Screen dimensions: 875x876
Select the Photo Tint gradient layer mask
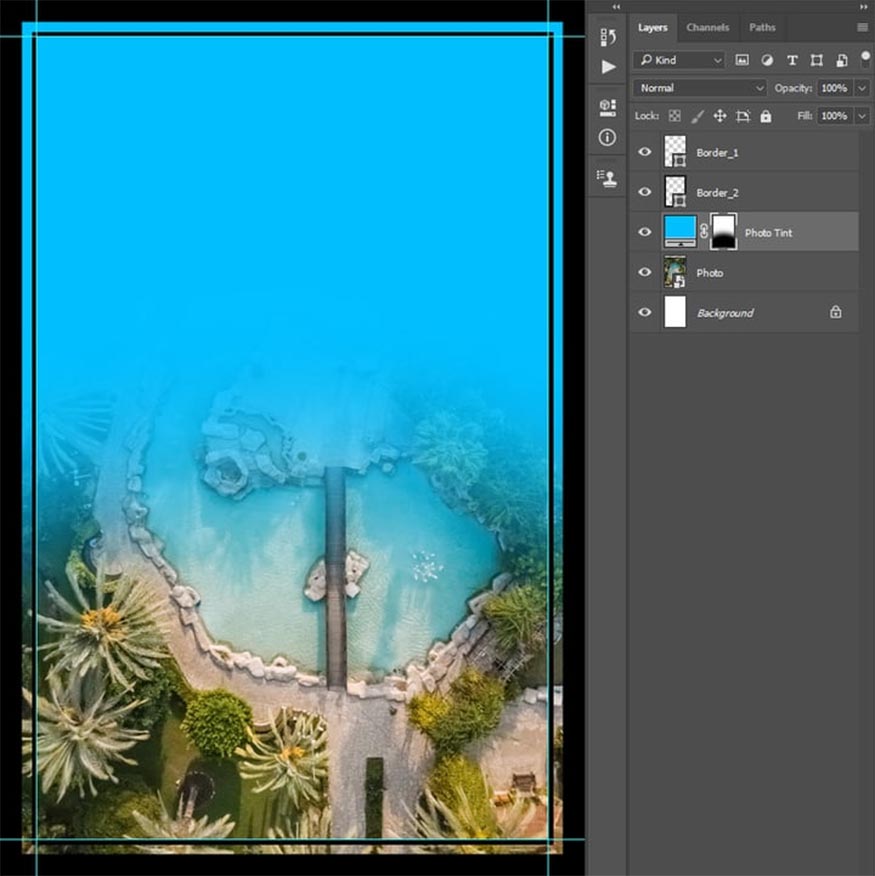tap(724, 231)
